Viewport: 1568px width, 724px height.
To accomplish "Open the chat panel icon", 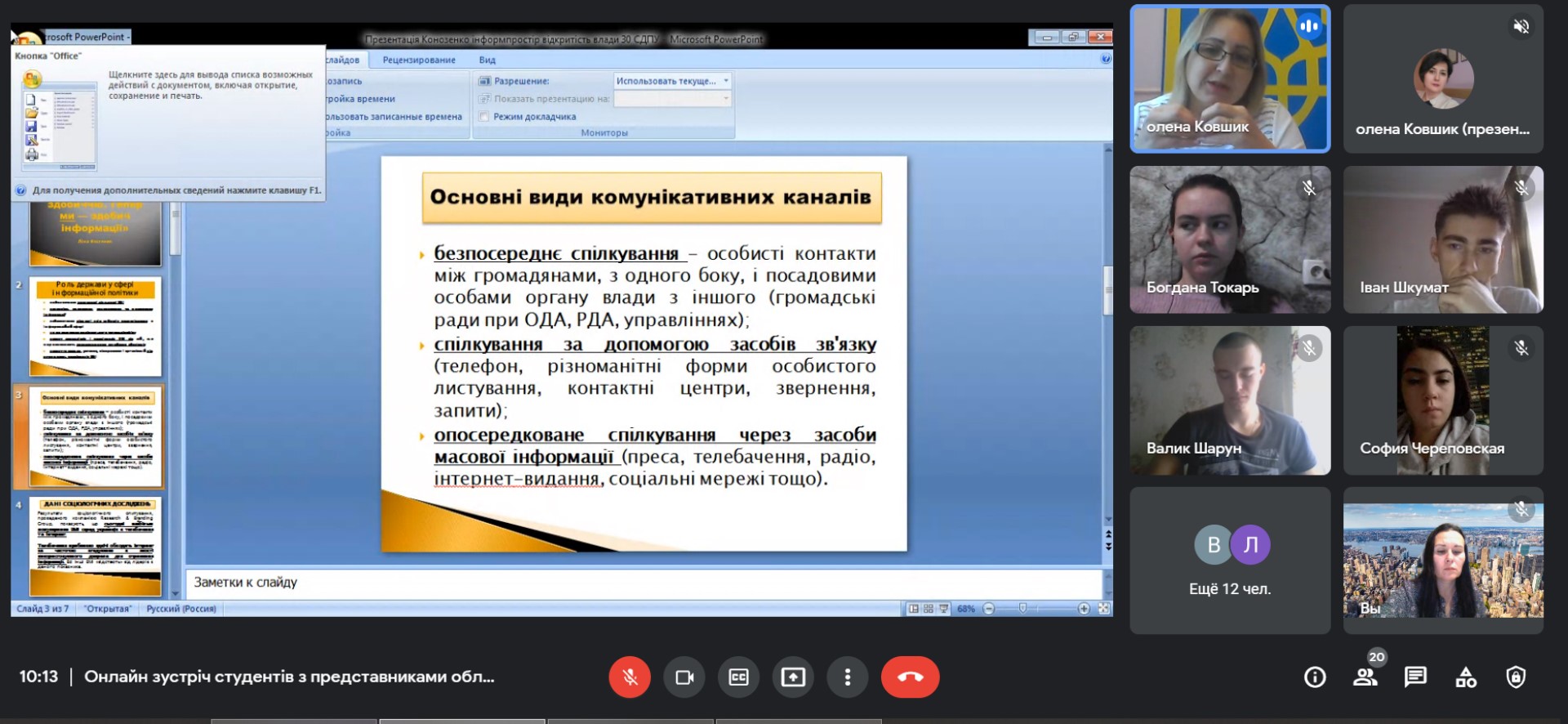I will coord(1415,677).
